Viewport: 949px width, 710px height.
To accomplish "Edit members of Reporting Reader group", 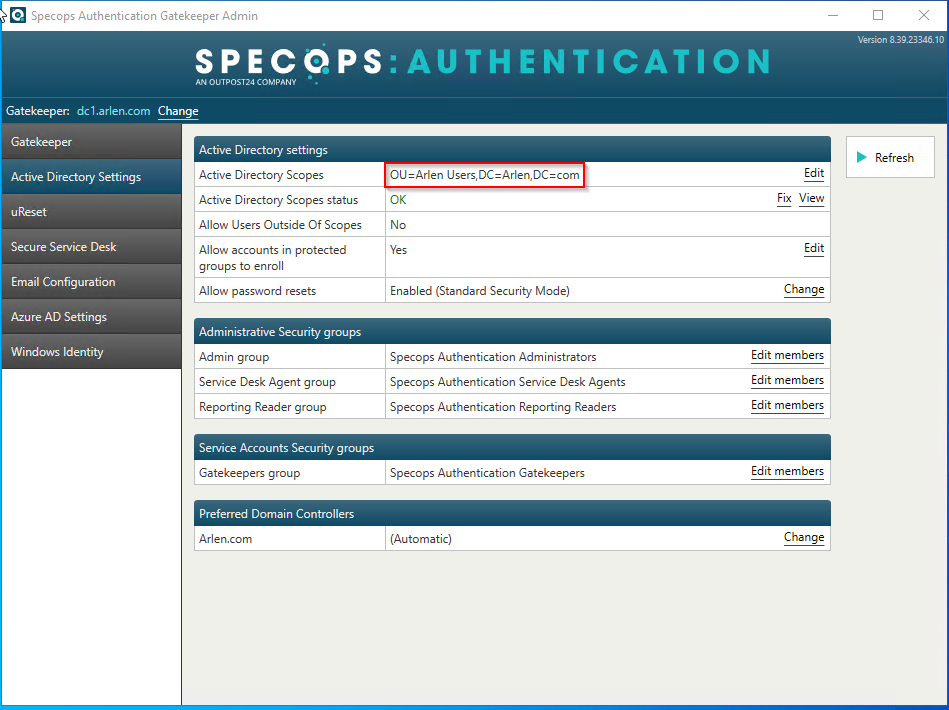I will tap(787, 405).
